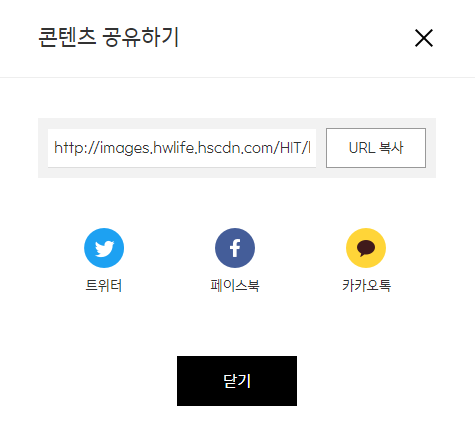Focus the share URL text field

point(182,148)
